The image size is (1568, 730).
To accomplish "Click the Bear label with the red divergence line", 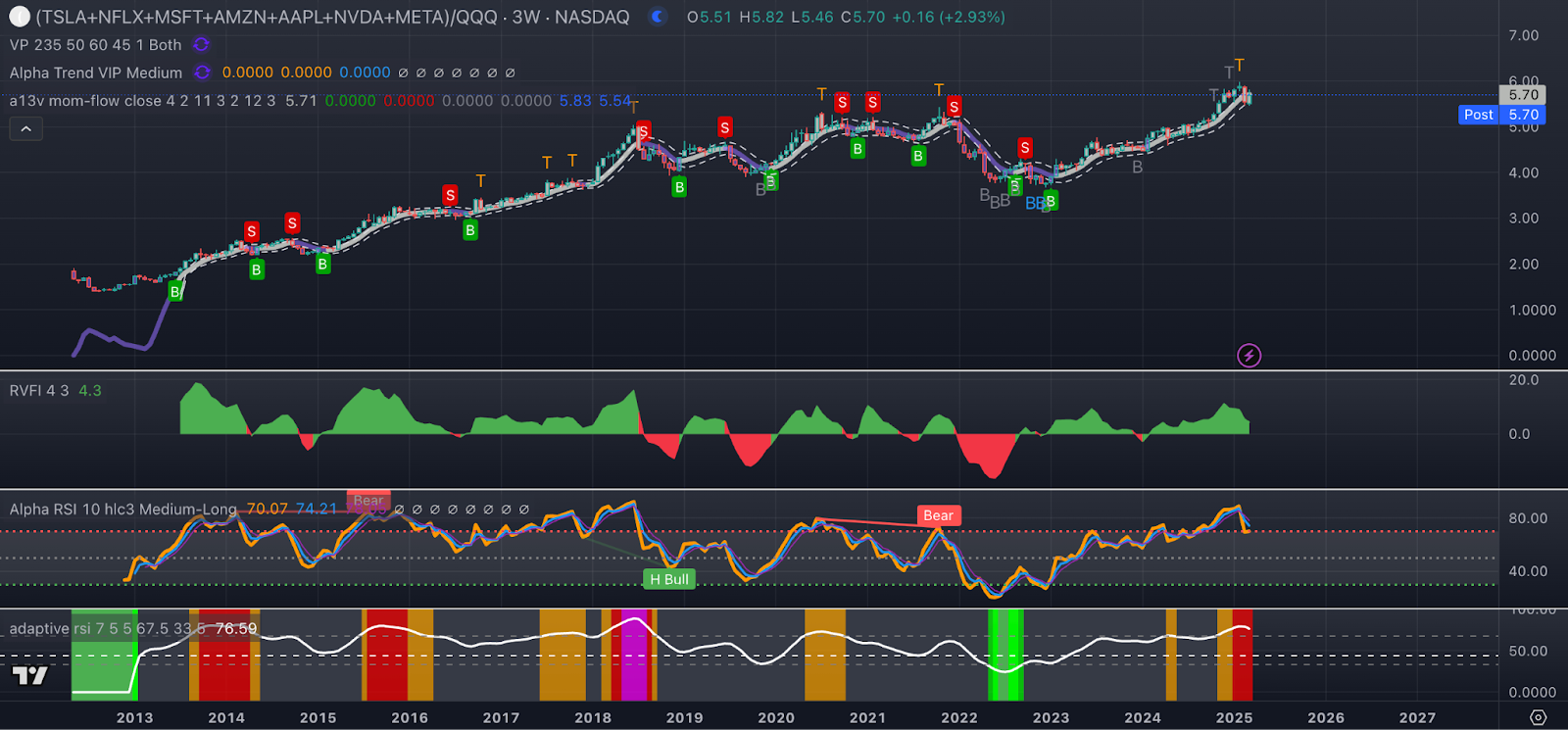I will (x=938, y=515).
